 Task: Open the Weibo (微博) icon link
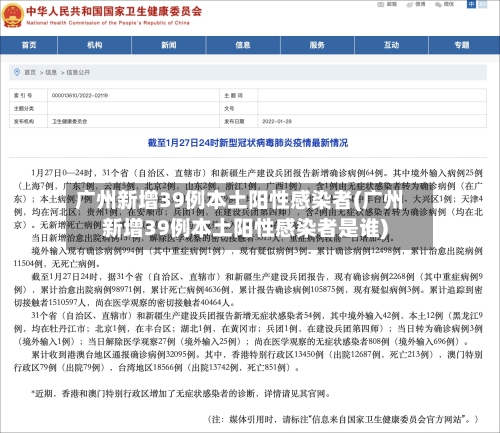[410, 4]
